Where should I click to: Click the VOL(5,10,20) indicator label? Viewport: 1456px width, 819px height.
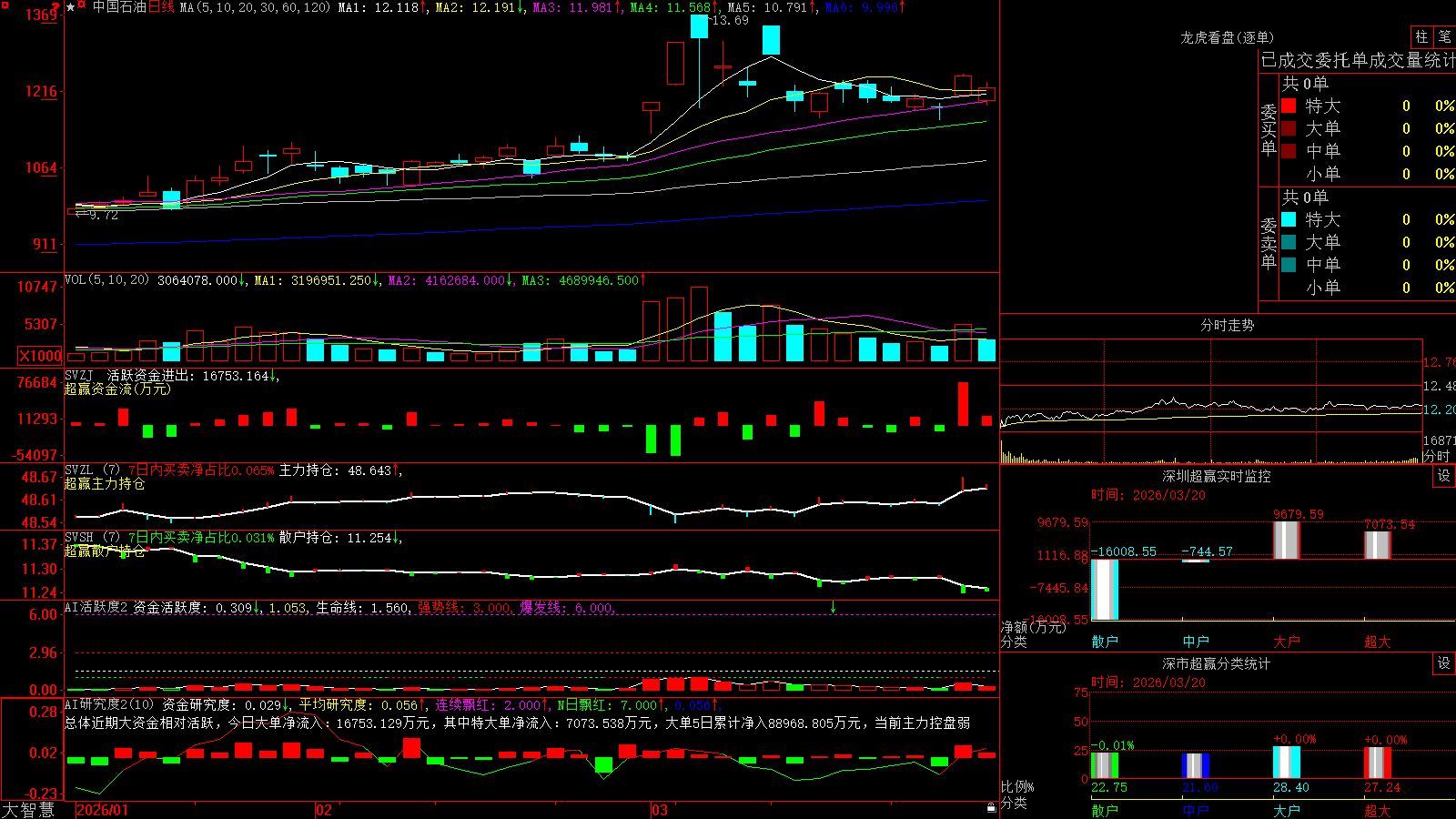106,280
